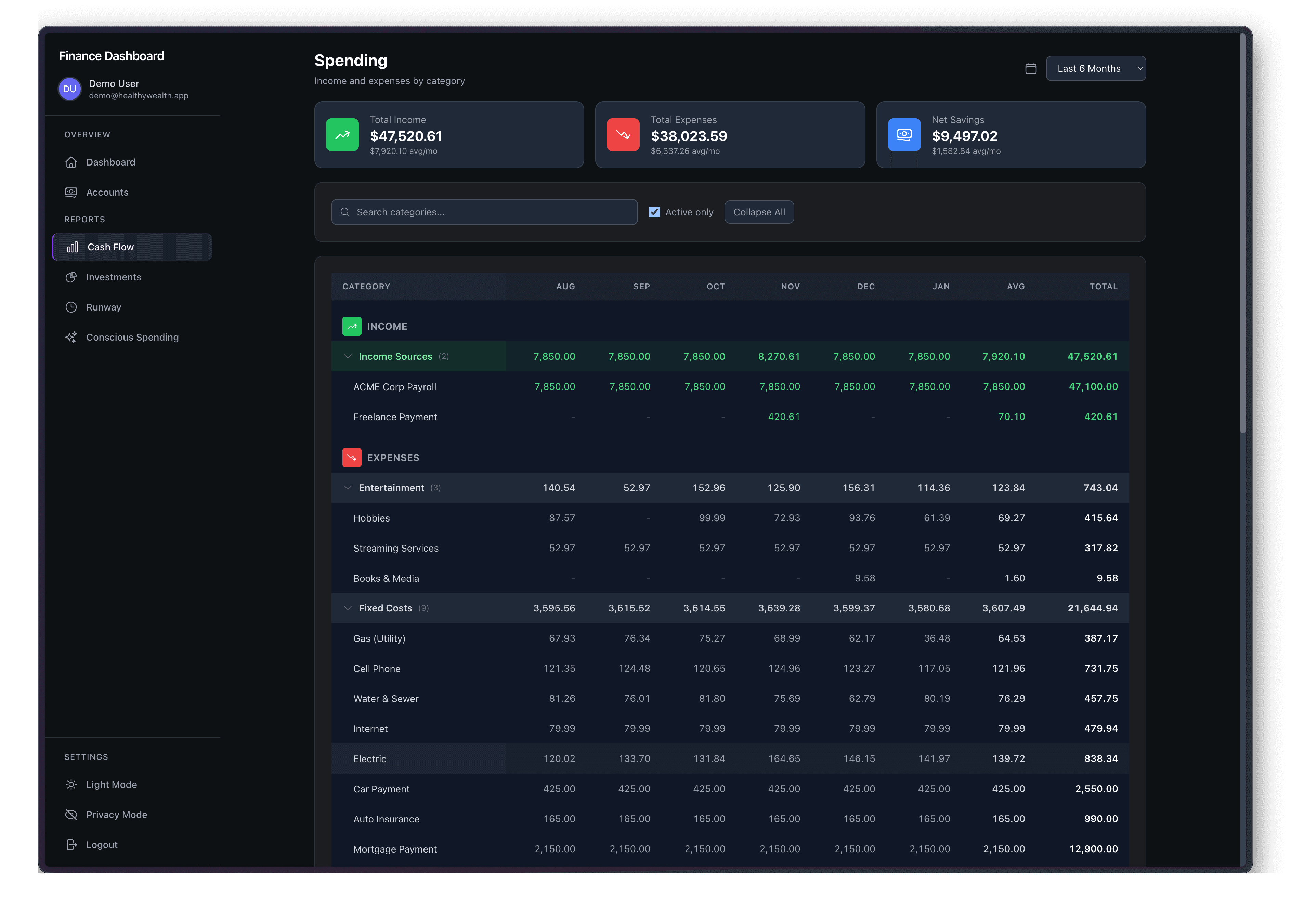Viewport: 1291px width, 924px height.
Task: Collapse the Income Sources group
Action: 348,356
